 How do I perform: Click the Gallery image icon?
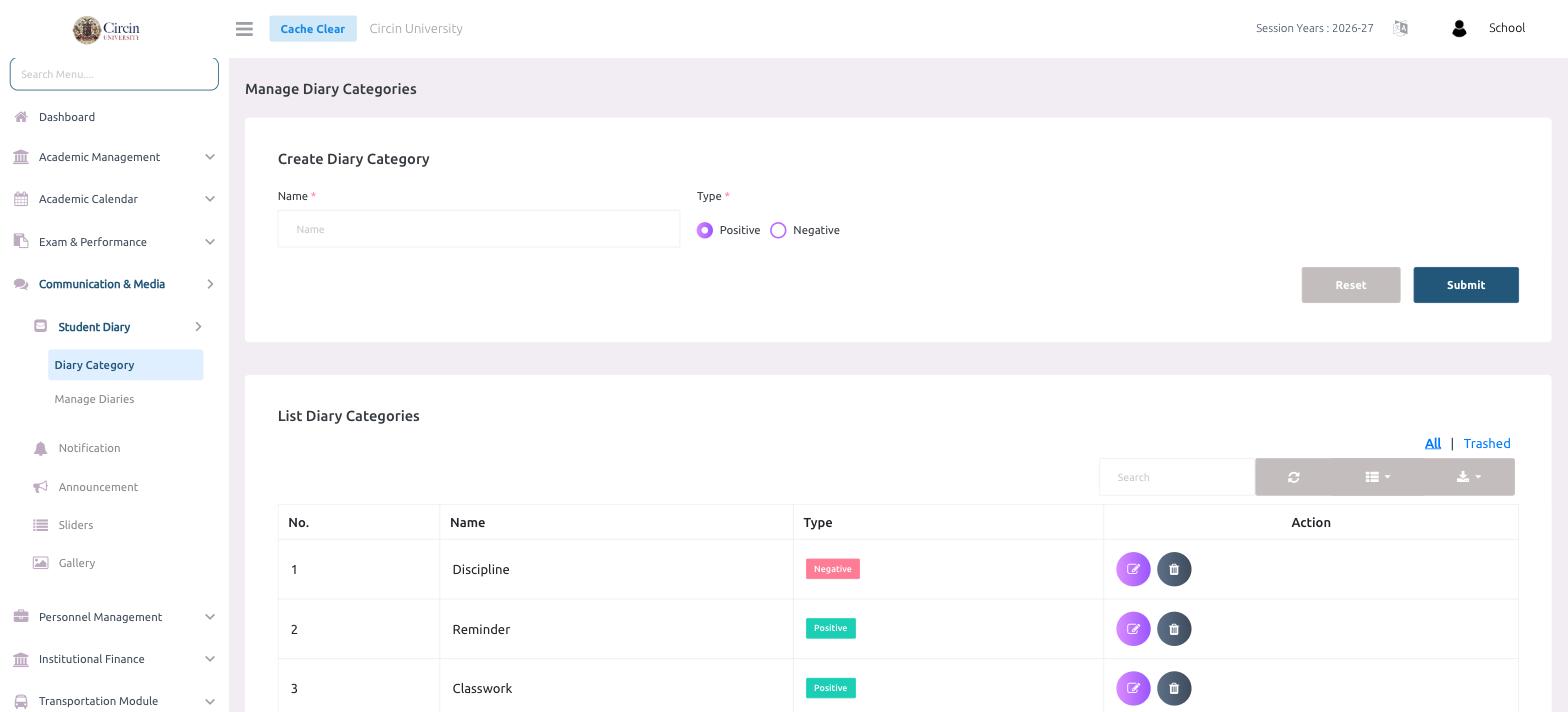click(x=40, y=563)
